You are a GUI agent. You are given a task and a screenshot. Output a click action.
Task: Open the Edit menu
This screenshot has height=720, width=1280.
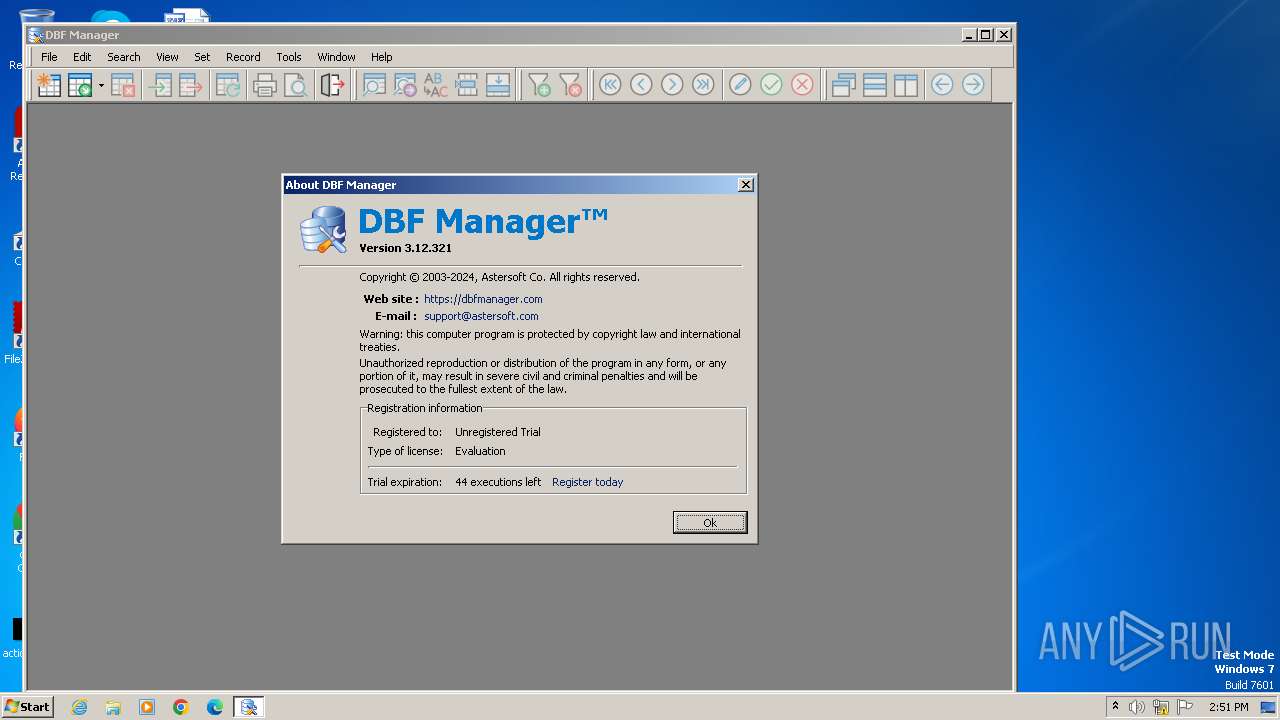click(82, 57)
